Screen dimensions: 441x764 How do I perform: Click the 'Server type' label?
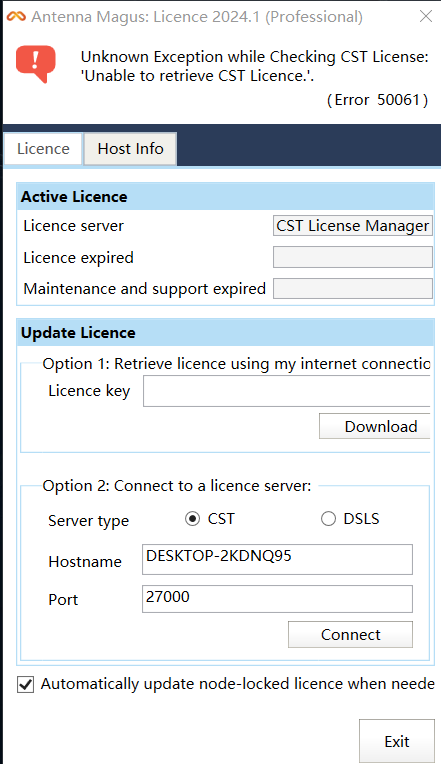88,521
